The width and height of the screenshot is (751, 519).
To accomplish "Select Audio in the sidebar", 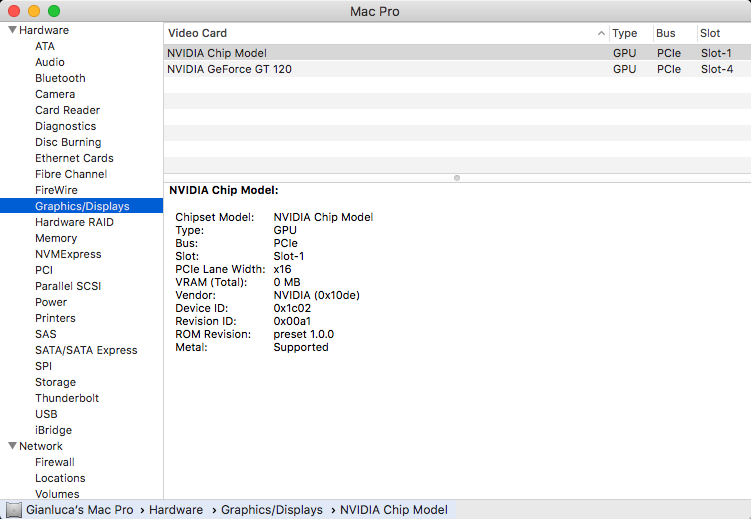I will tap(50, 62).
